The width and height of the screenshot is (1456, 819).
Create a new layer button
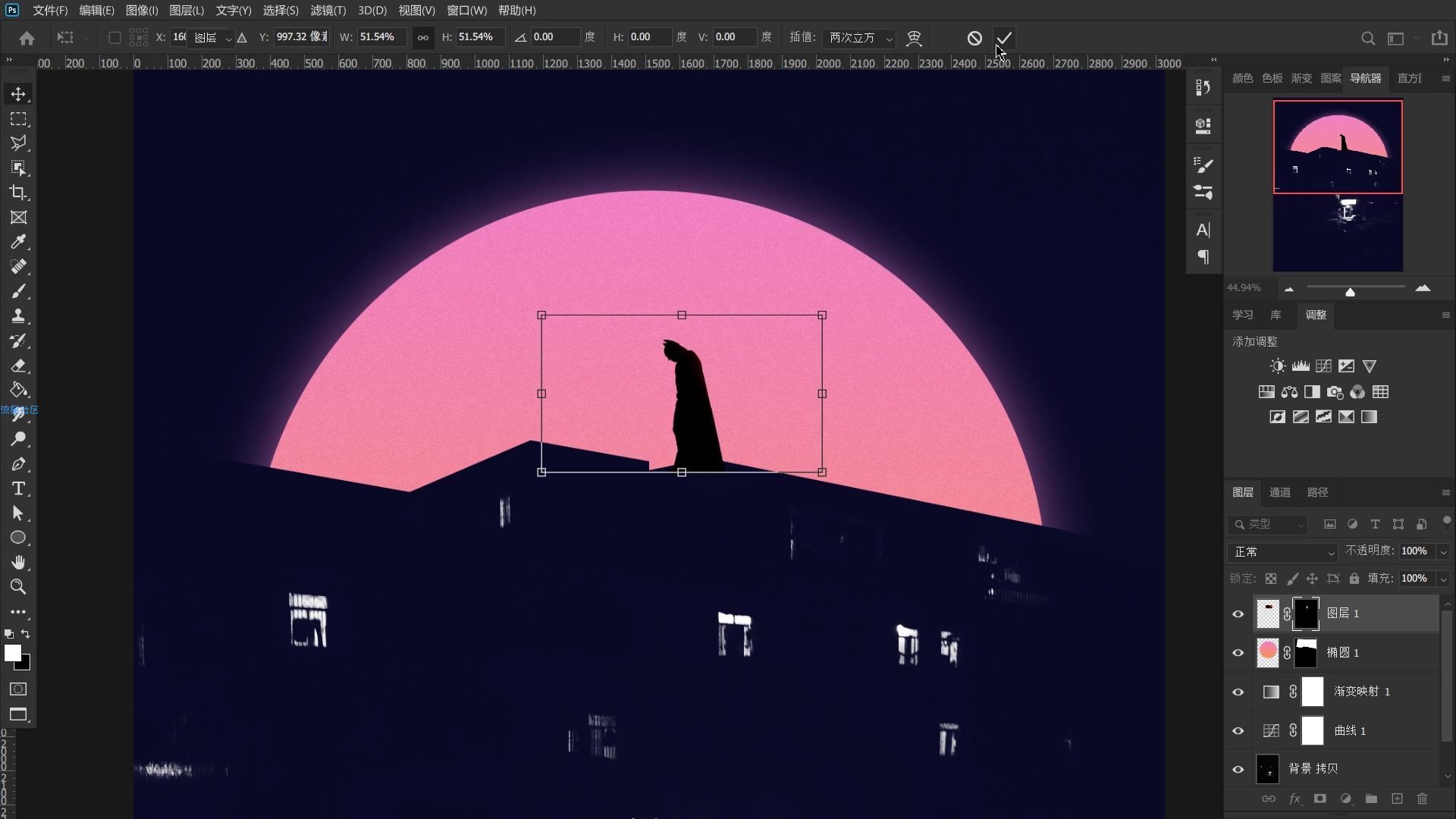[x=1397, y=799]
